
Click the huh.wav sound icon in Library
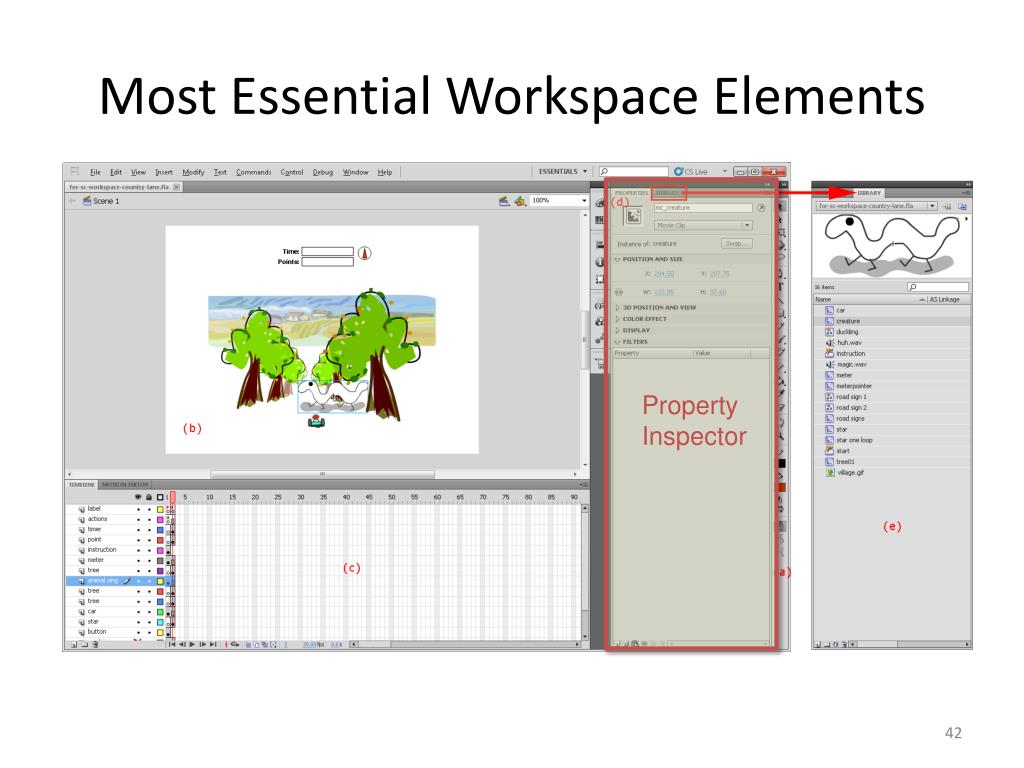(829, 343)
